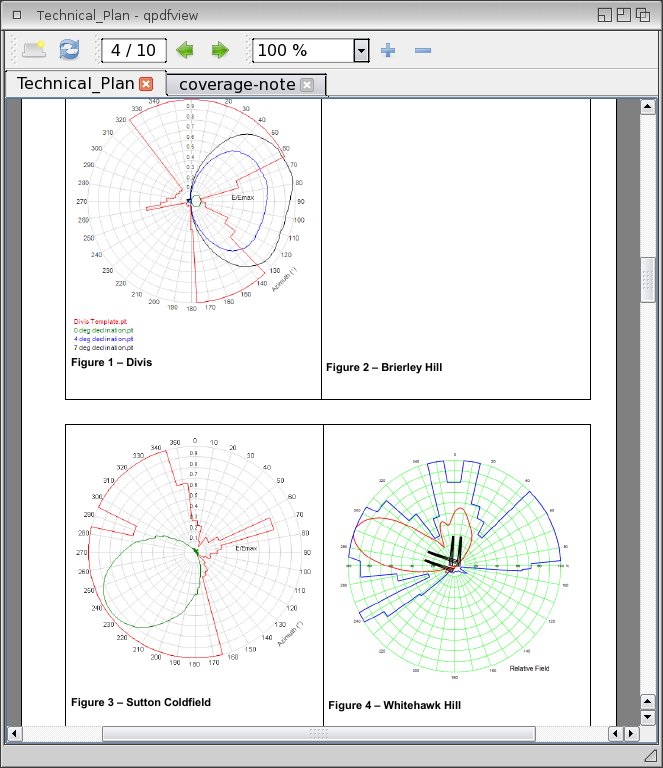663x768 pixels.
Task: Click the horizontal scrollbar thumb
Action: [318, 734]
